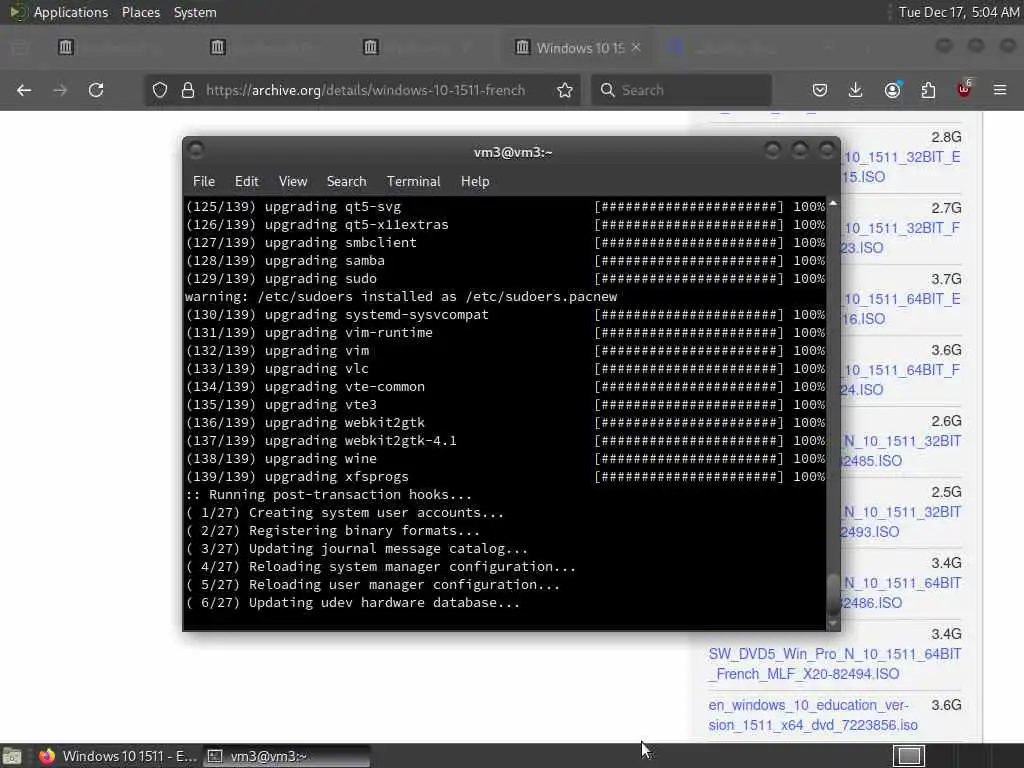
Task: Click the browser forward arrow
Action: (x=60, y=90)
